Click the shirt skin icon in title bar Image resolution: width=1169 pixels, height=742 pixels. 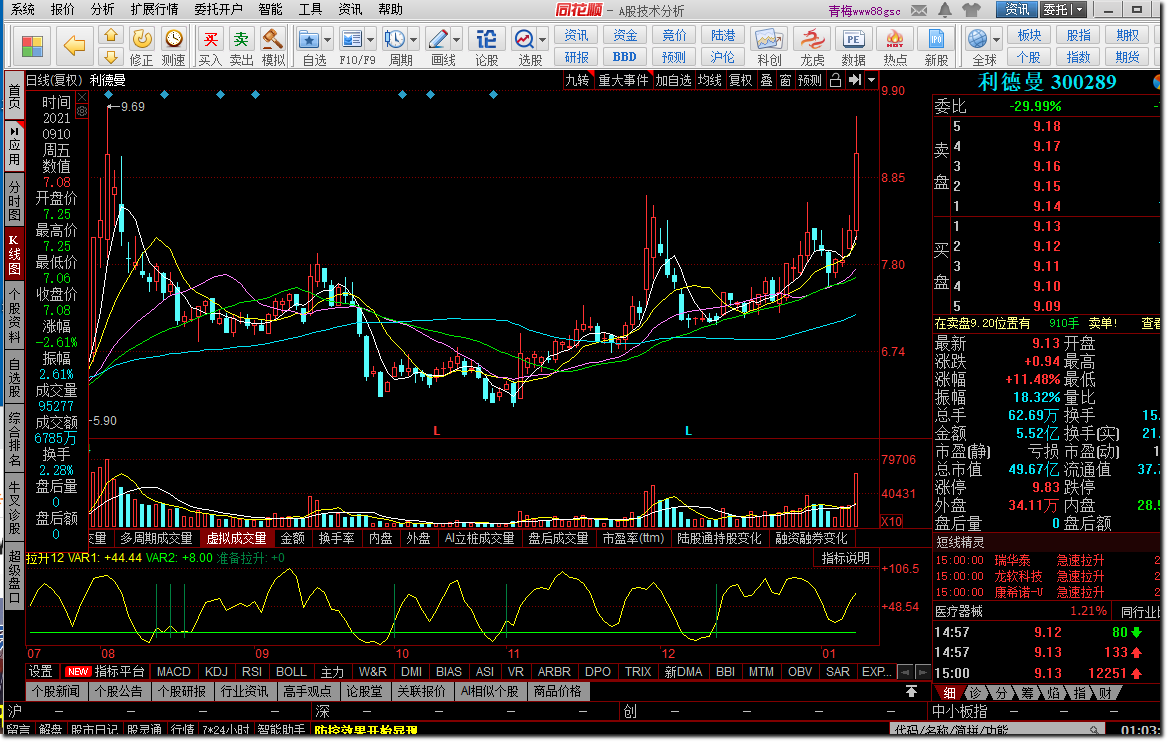click(971, 10)
